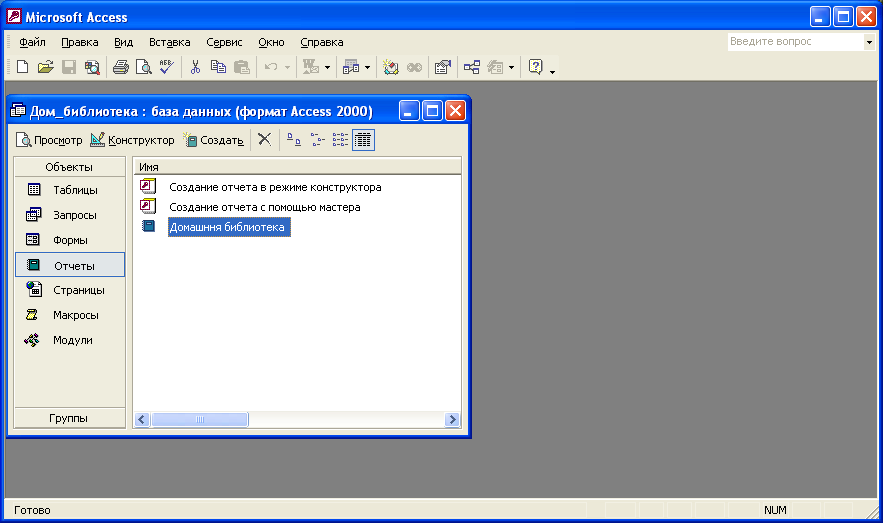Select 'Создание отчета с помощью мастера'
The height and width of the screenshot is (523, 883).
click(x=265, y=207)
